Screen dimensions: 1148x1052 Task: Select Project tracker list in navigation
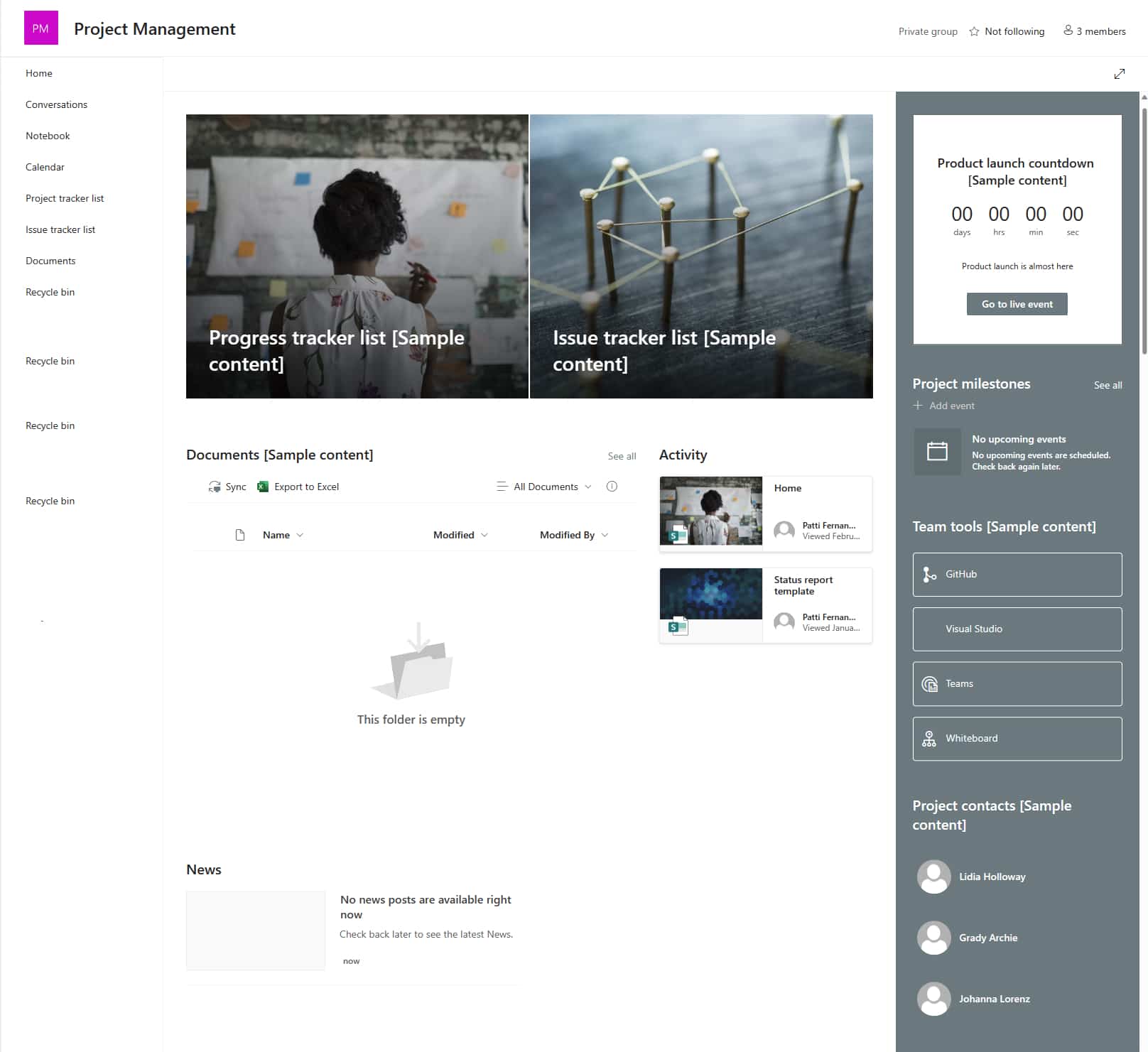click(x=65, y=198)
